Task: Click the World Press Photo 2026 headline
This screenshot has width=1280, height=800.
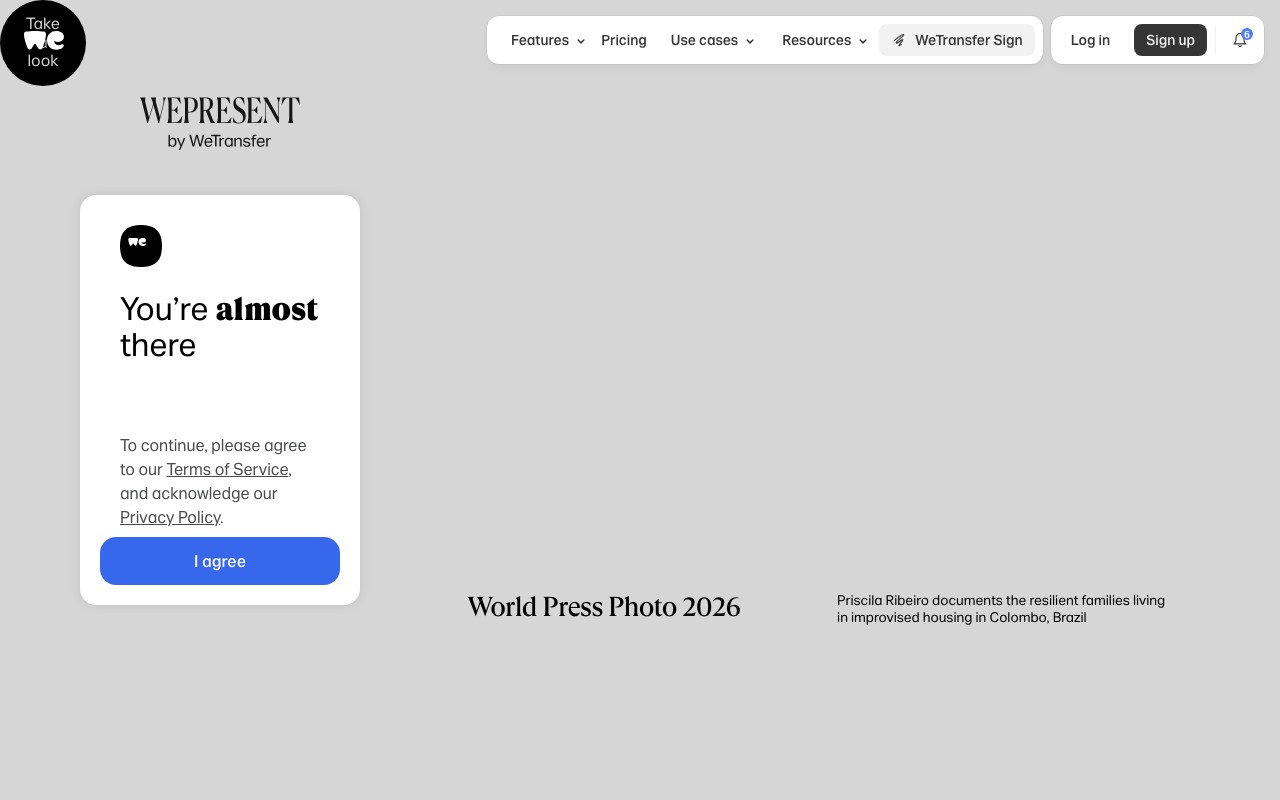Action: point(604,607)
